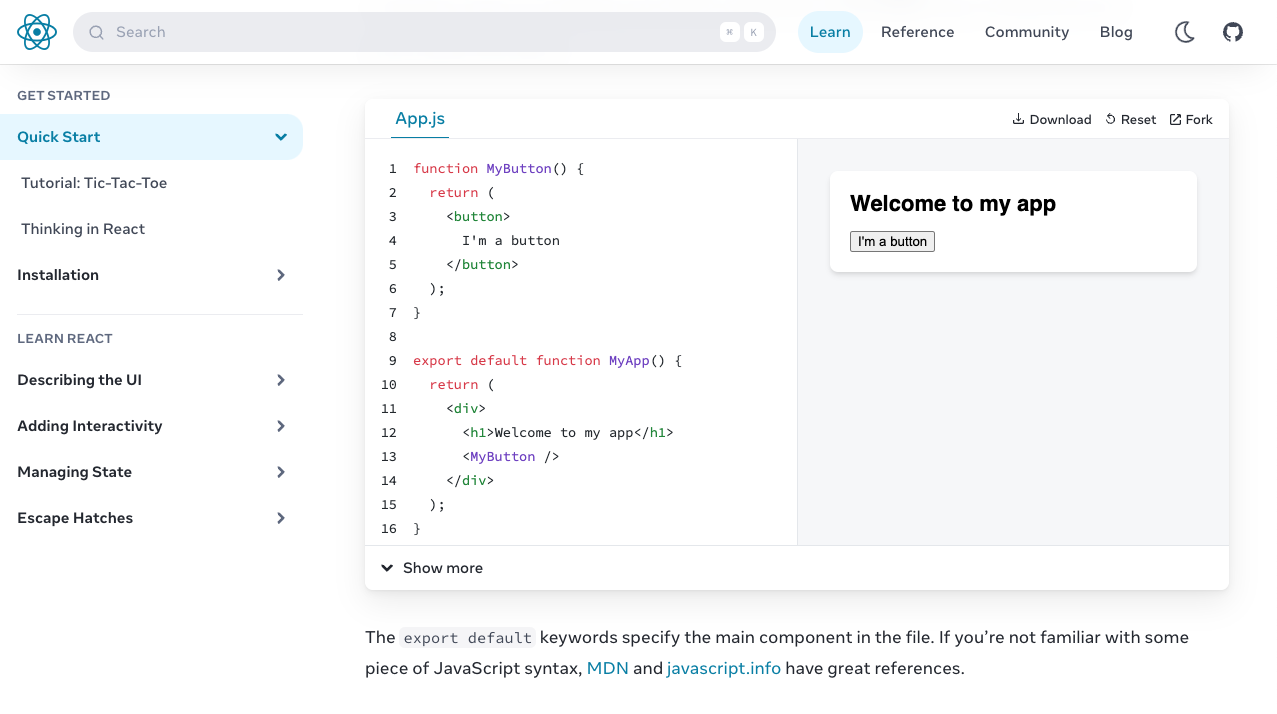Switch to the Reference tab
1277x714 pixels.
(x=917, y=31)
